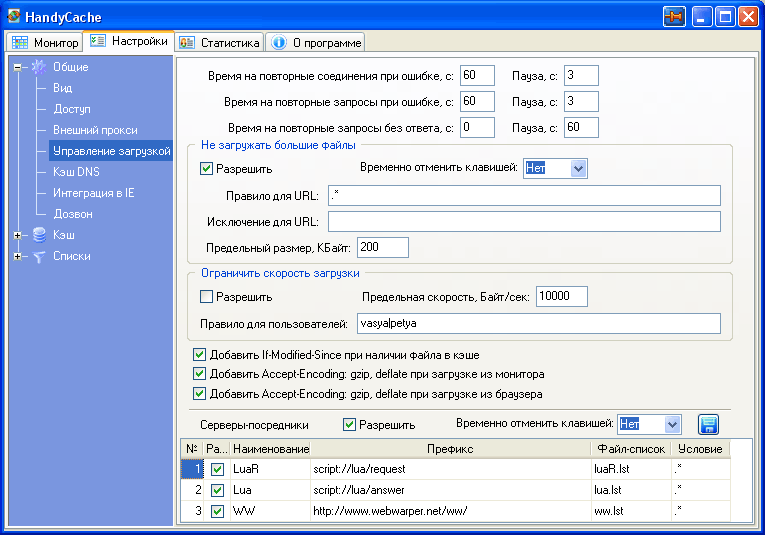Click the blue save icon beside Серверы-посредники
This screenshot has height=535, width=765.
[x=708, y=424]
